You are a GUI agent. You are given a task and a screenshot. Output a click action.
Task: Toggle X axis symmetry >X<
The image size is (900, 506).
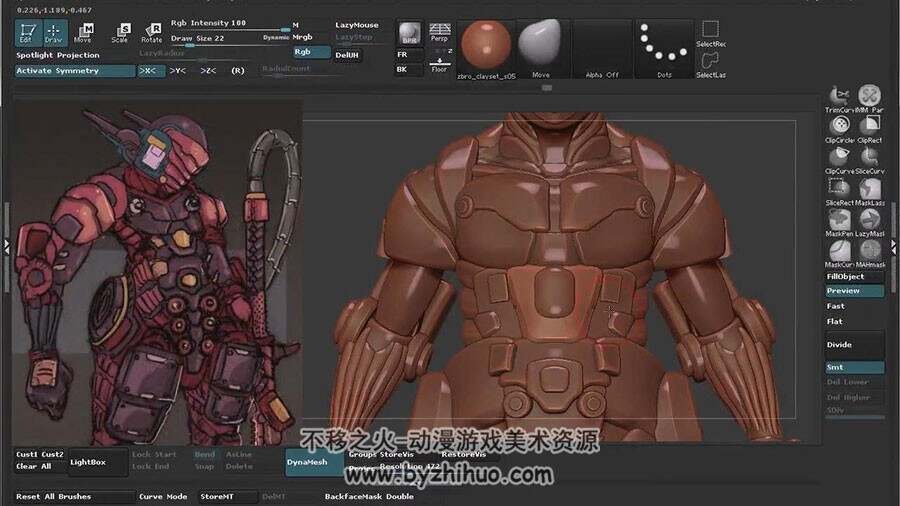pos(151,71)
